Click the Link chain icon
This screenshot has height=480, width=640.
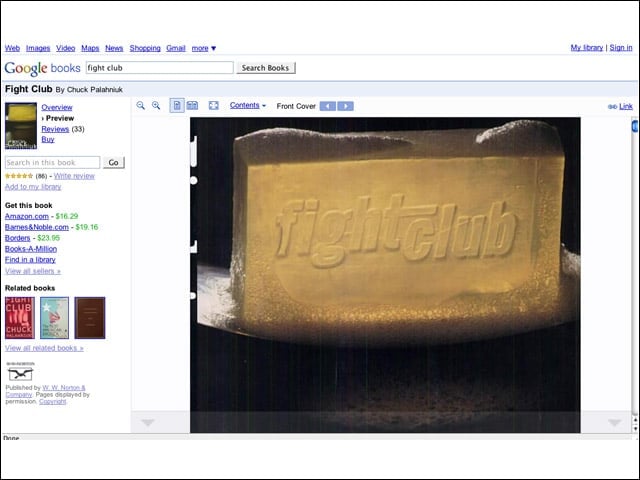coord(612,107)
